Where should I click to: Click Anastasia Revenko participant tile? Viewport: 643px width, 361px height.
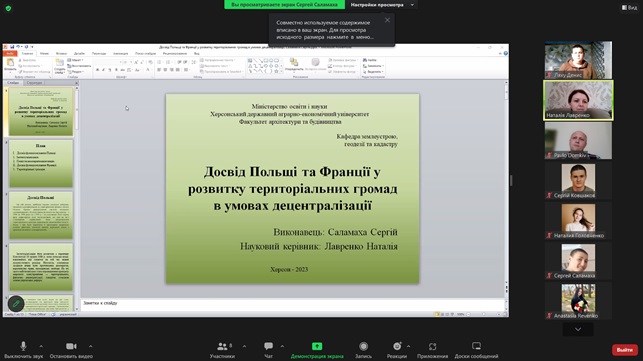[578, 301]
